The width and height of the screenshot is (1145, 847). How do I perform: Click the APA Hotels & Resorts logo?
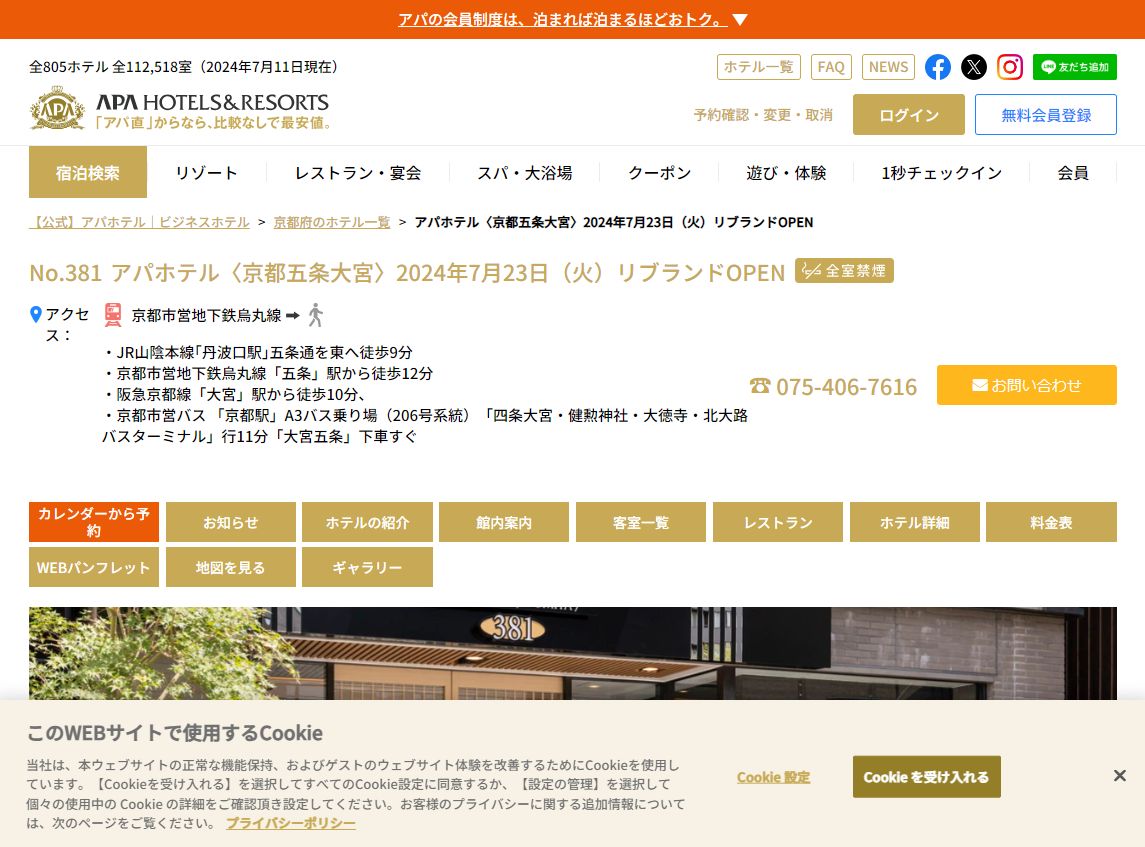179,110
